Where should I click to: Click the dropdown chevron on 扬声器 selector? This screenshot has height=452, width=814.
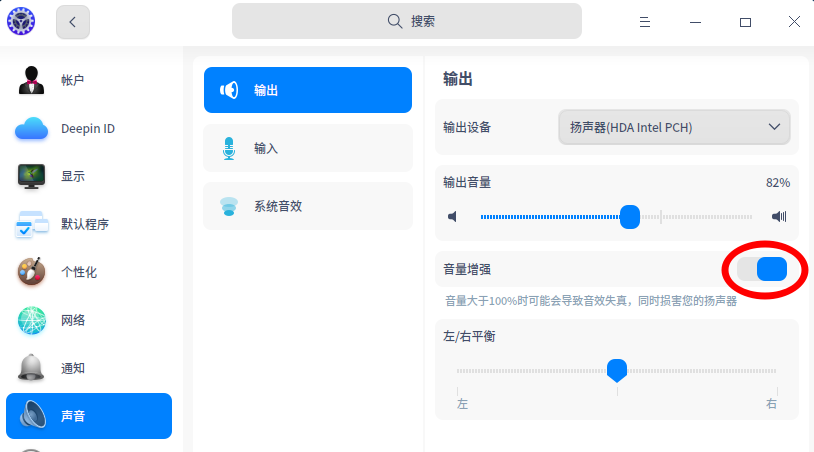(x=774, y=127)
